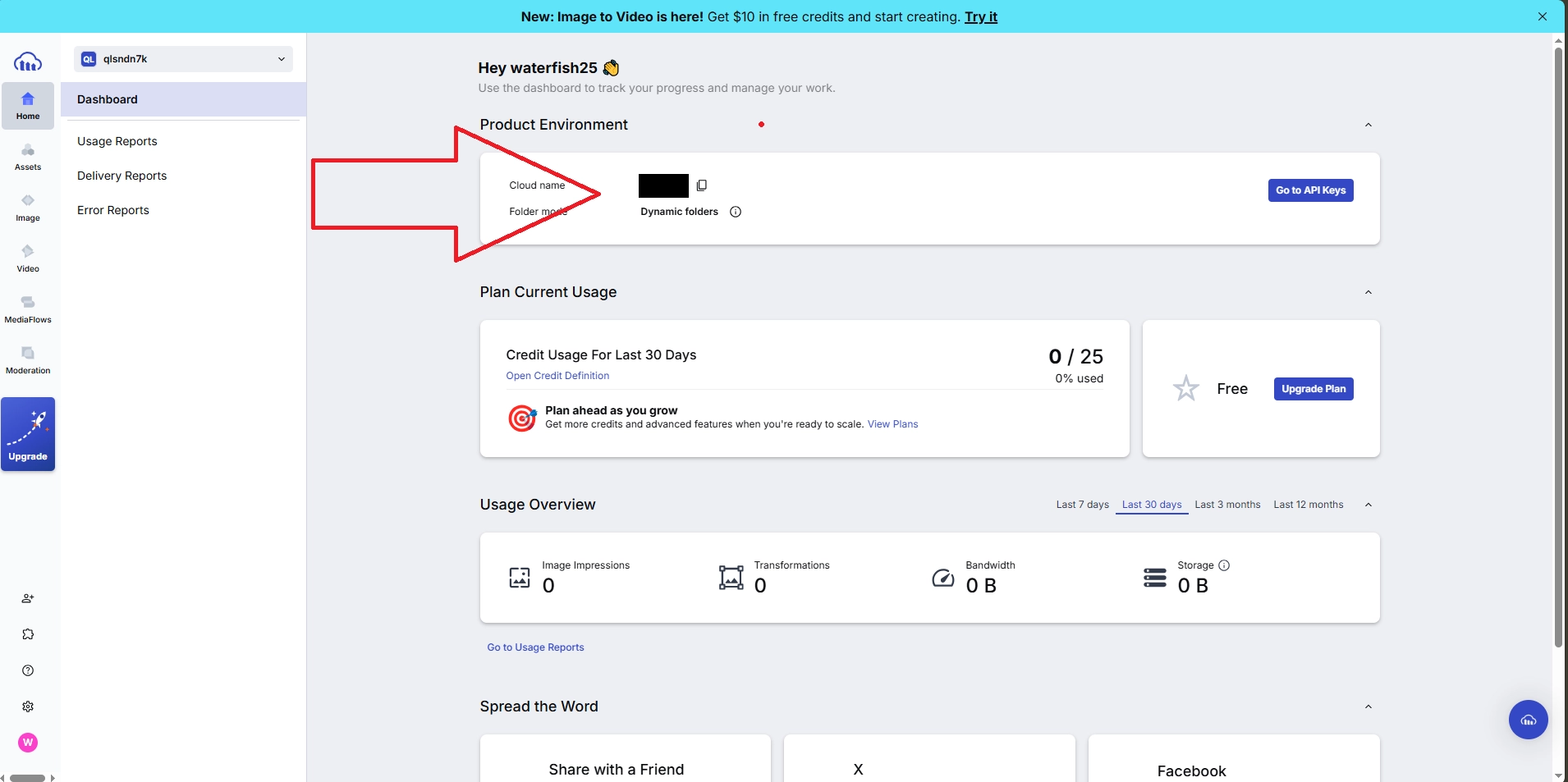1568x782 pixels.
Task: Open the qlsndn7k environment dropdown
Action: pos(183,59)
